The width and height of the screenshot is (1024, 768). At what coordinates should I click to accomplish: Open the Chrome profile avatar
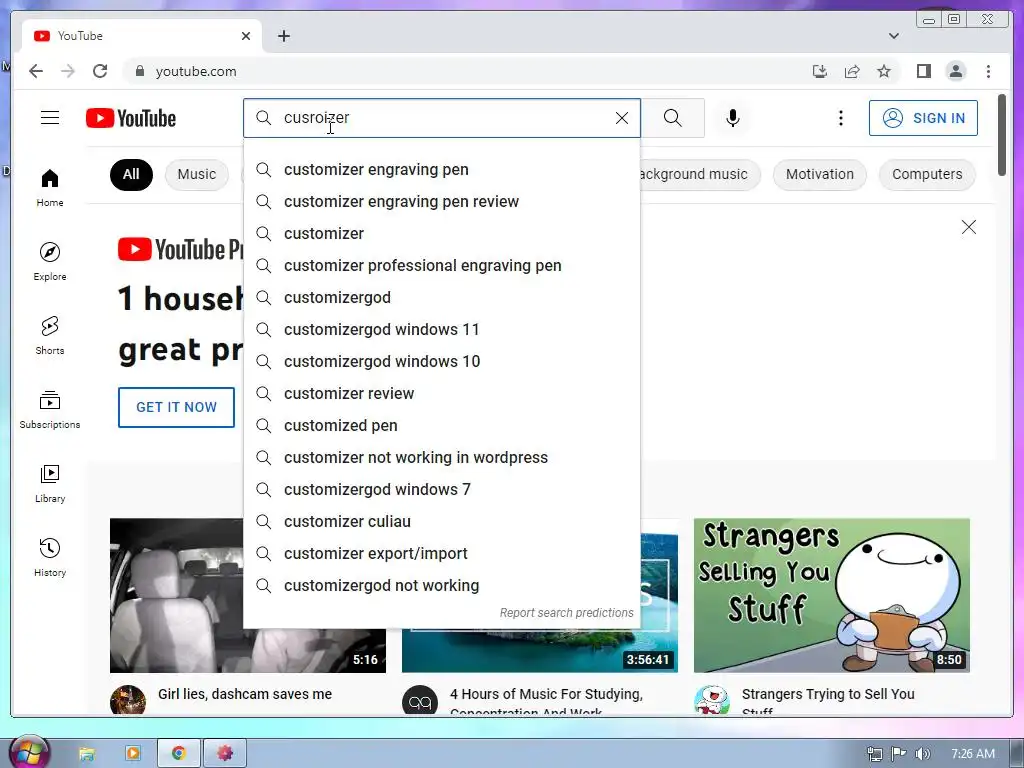click(x=955, y=71)
